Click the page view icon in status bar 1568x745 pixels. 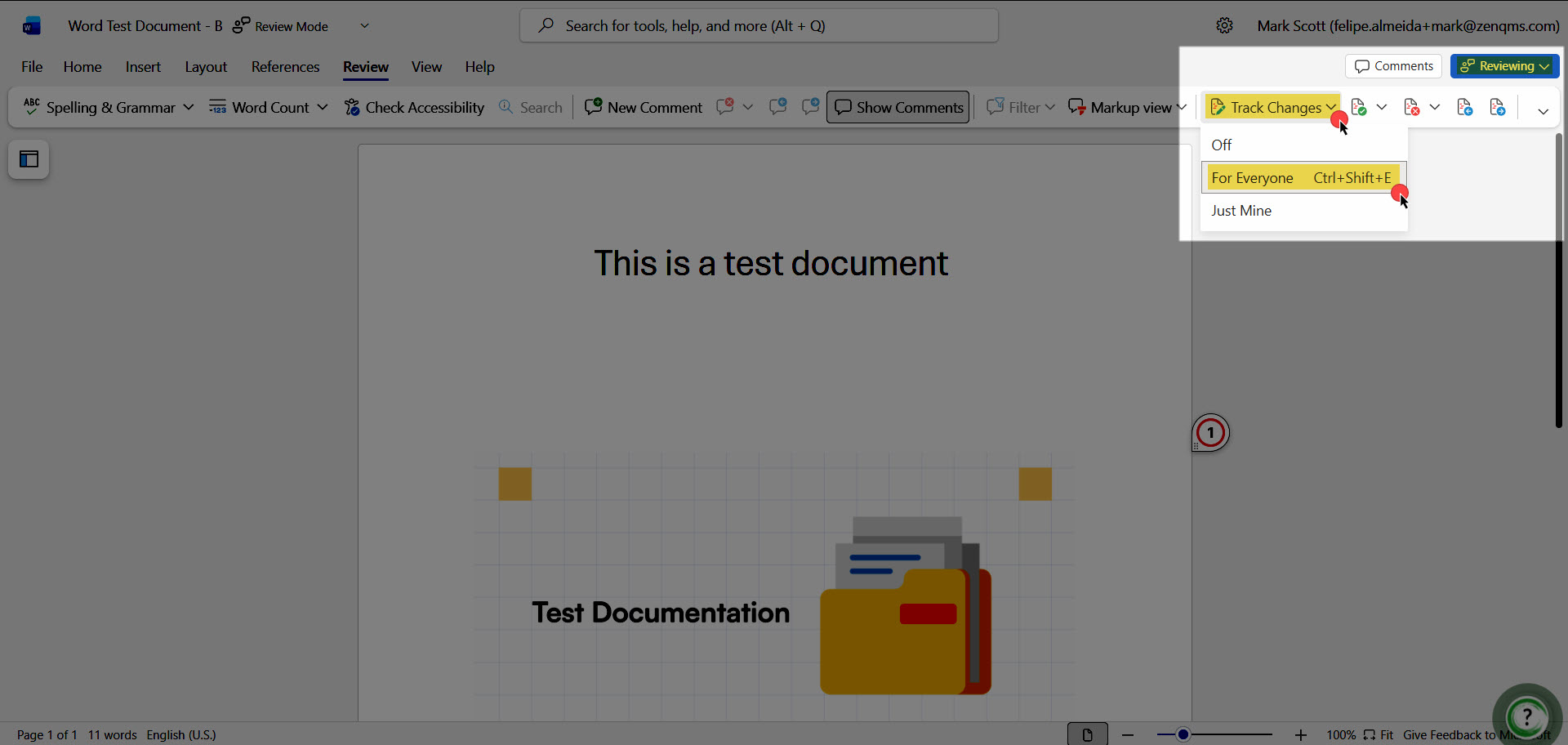click(1088, 735)
